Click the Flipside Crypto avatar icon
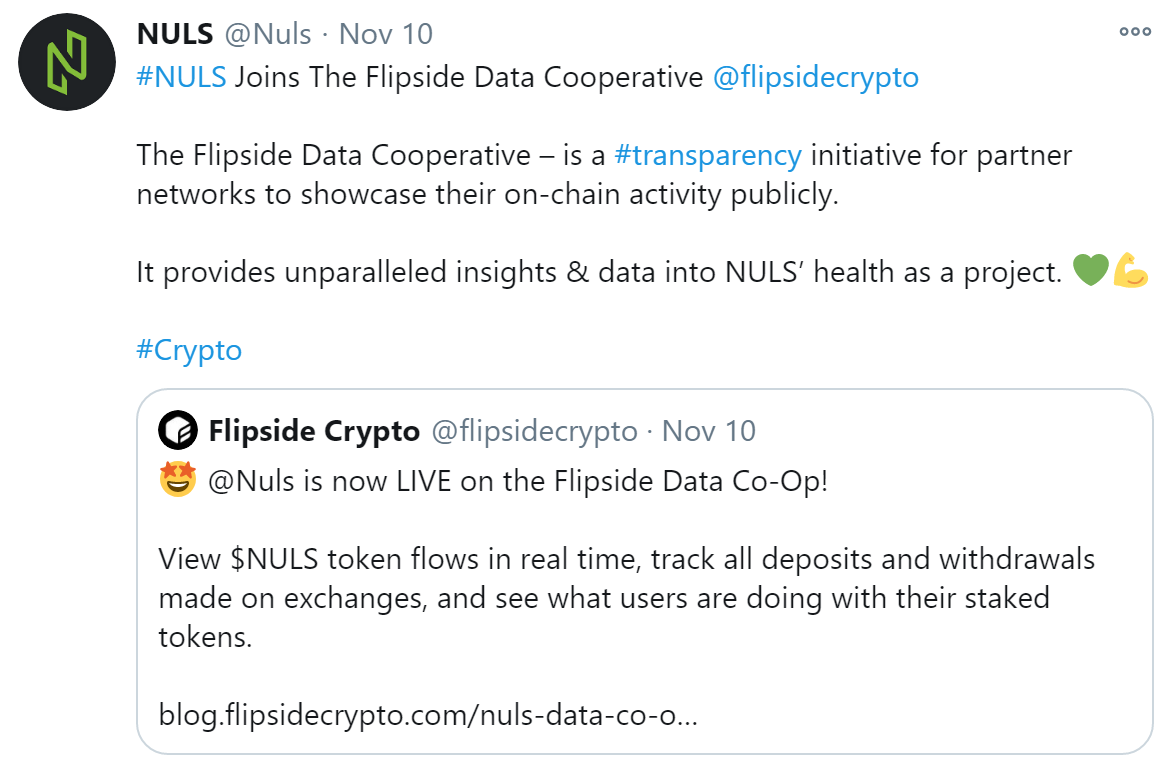The image size is (1174, 765). [177, 430]
